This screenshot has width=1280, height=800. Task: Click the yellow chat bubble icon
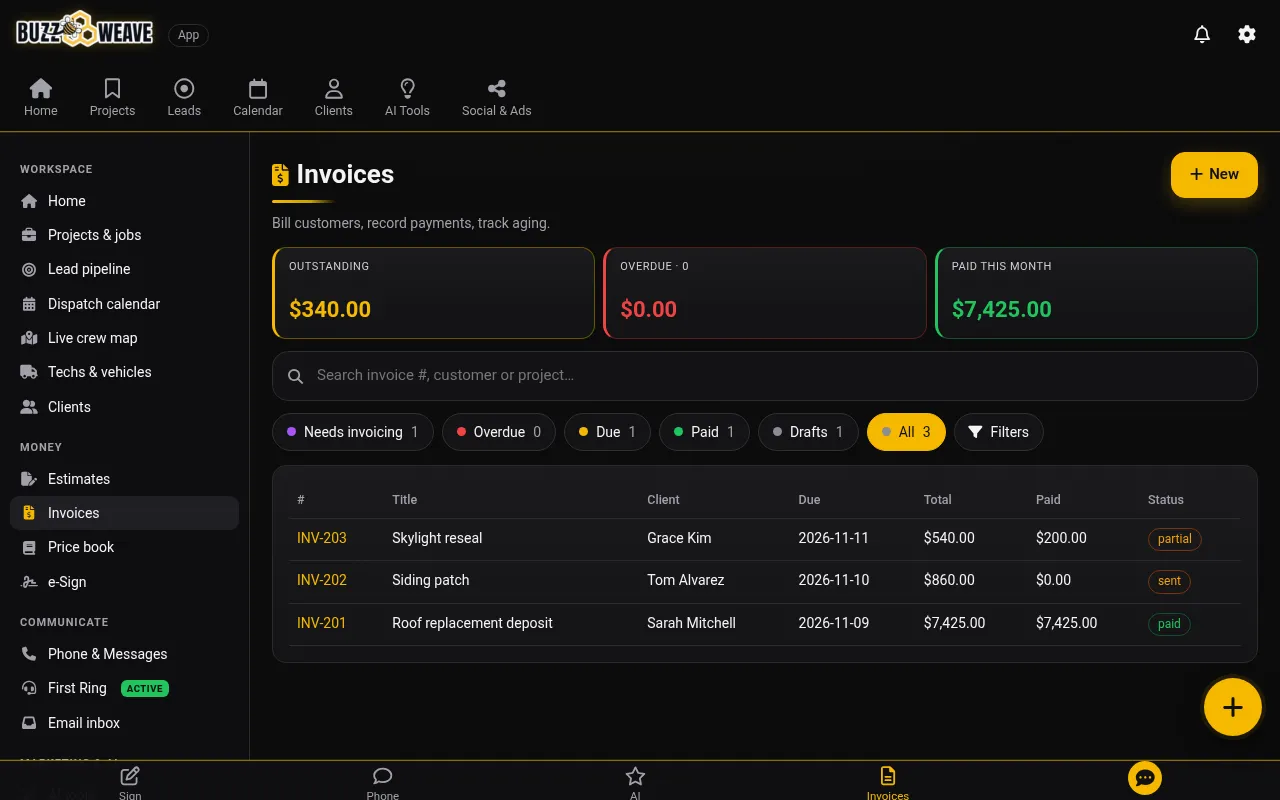click(1145, 778)
